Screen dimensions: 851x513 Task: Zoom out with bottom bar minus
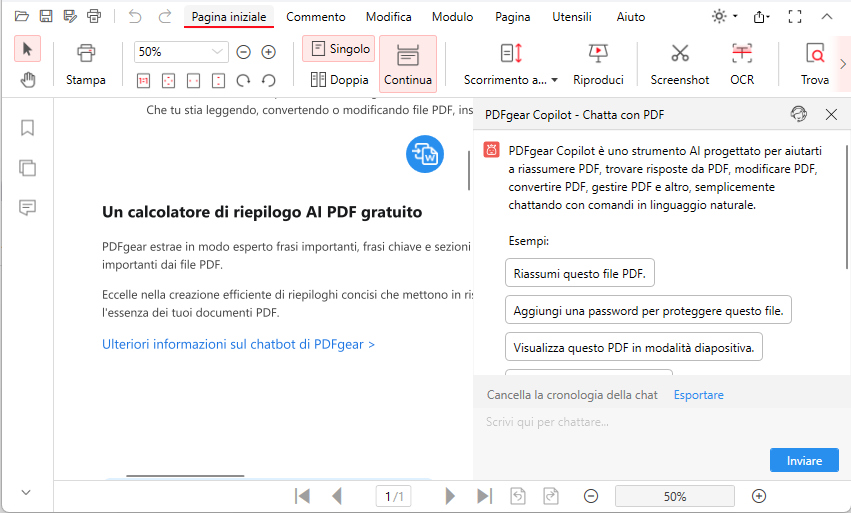point(591,496)
